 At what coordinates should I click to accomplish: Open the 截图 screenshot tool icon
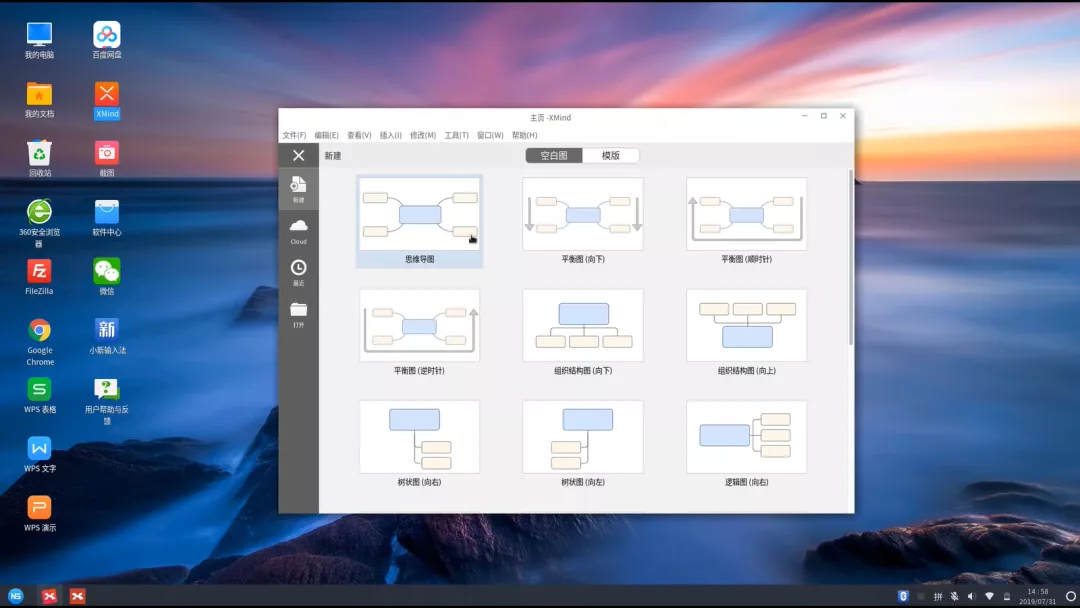[107, 158]
